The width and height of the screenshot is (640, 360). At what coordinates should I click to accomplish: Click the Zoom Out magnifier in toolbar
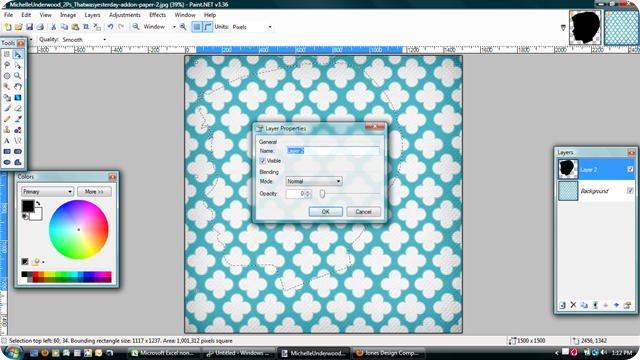pyautogui.click(x=136, y=27)
